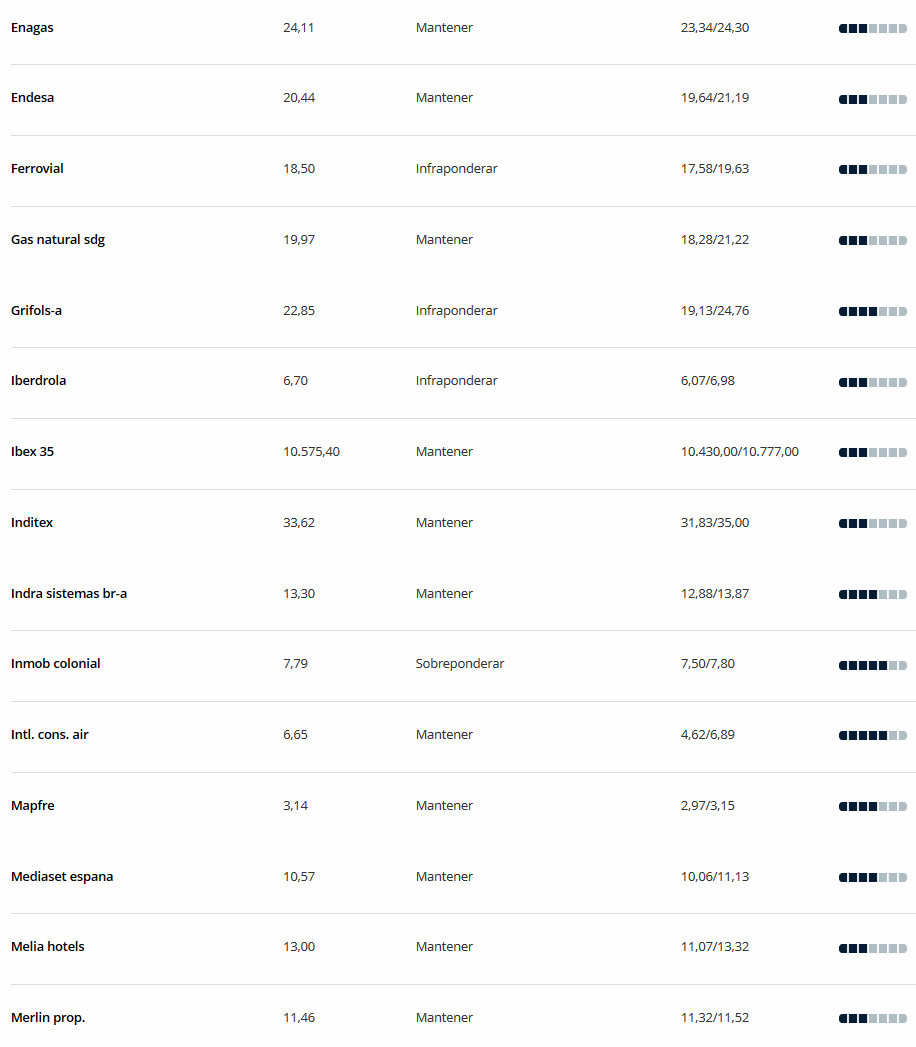Click the Enagas rating bar indicator

point(873,29)
